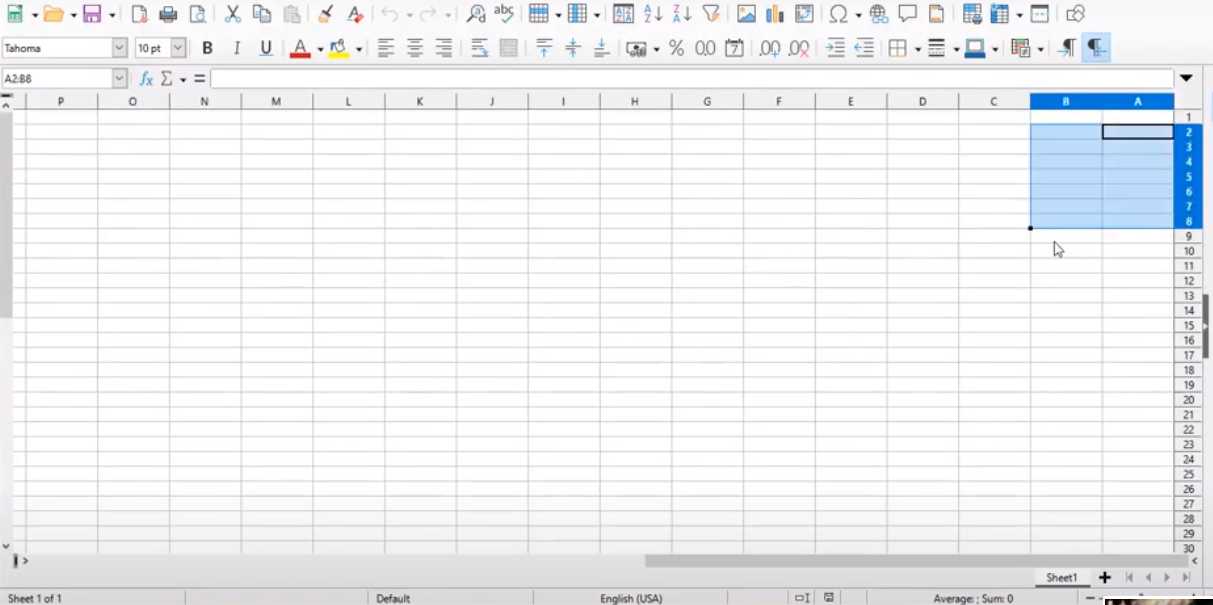Click the Define Print Area icon
The image size is (1213, 605).
(x=972, y=14)
